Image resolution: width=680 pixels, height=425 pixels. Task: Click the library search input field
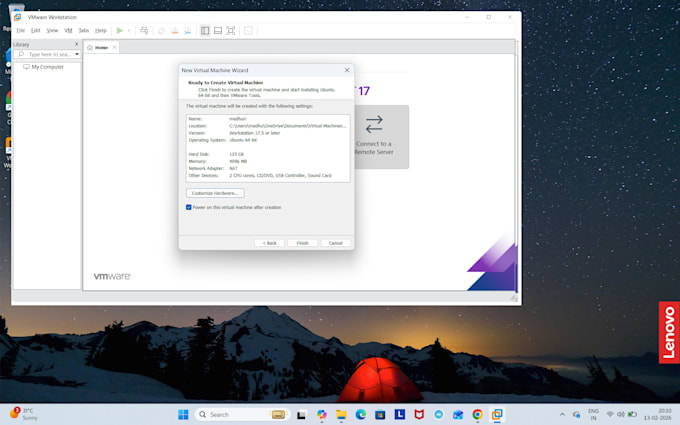tap(46, 54)
